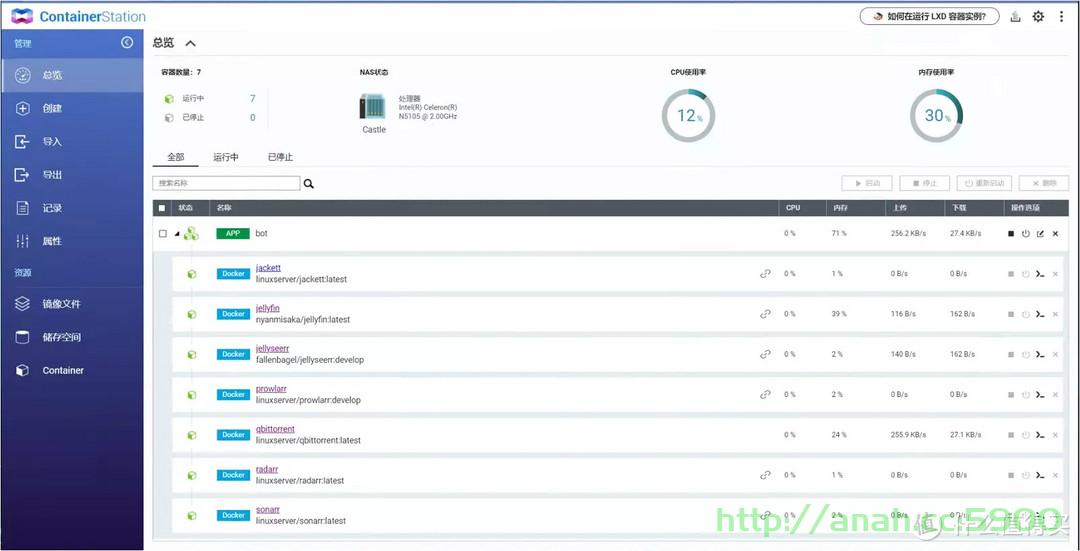Switch to 已停止 stopped tab
Viewport: 1080px width, 551px height.
[x=280, y=157]
